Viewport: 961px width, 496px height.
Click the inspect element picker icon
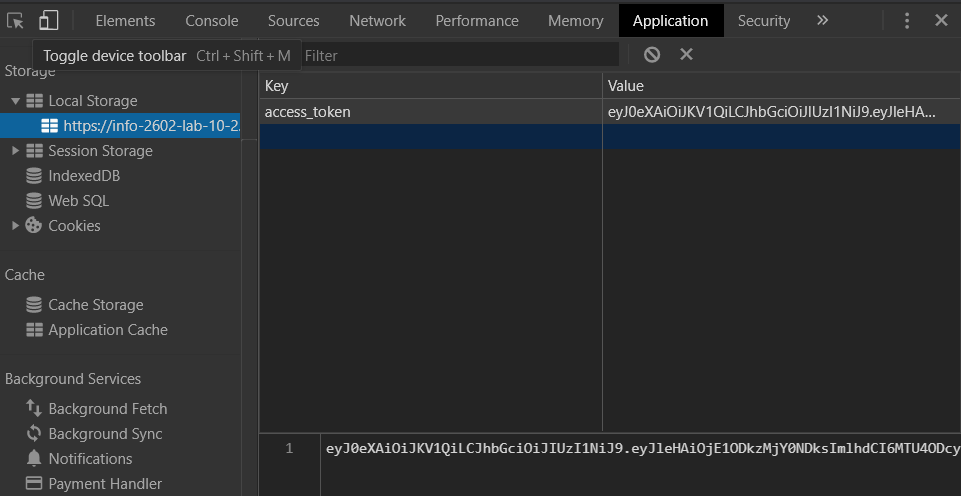tap(16, 20)
